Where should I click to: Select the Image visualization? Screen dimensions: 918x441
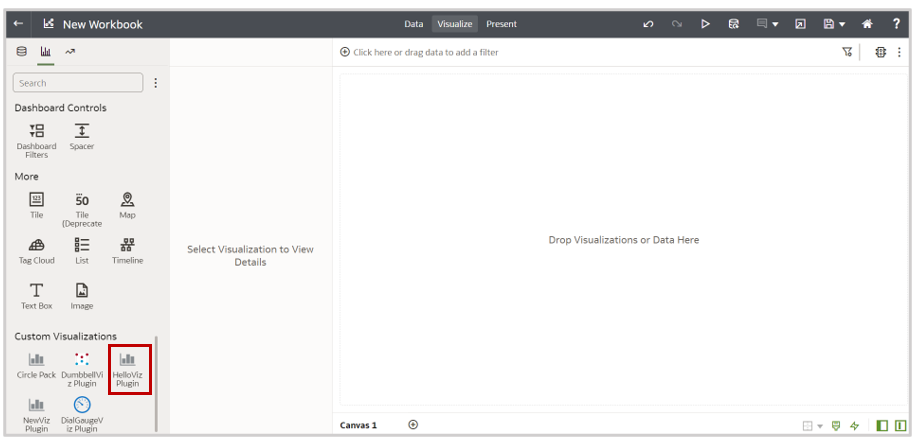click(x=82, y=296)
